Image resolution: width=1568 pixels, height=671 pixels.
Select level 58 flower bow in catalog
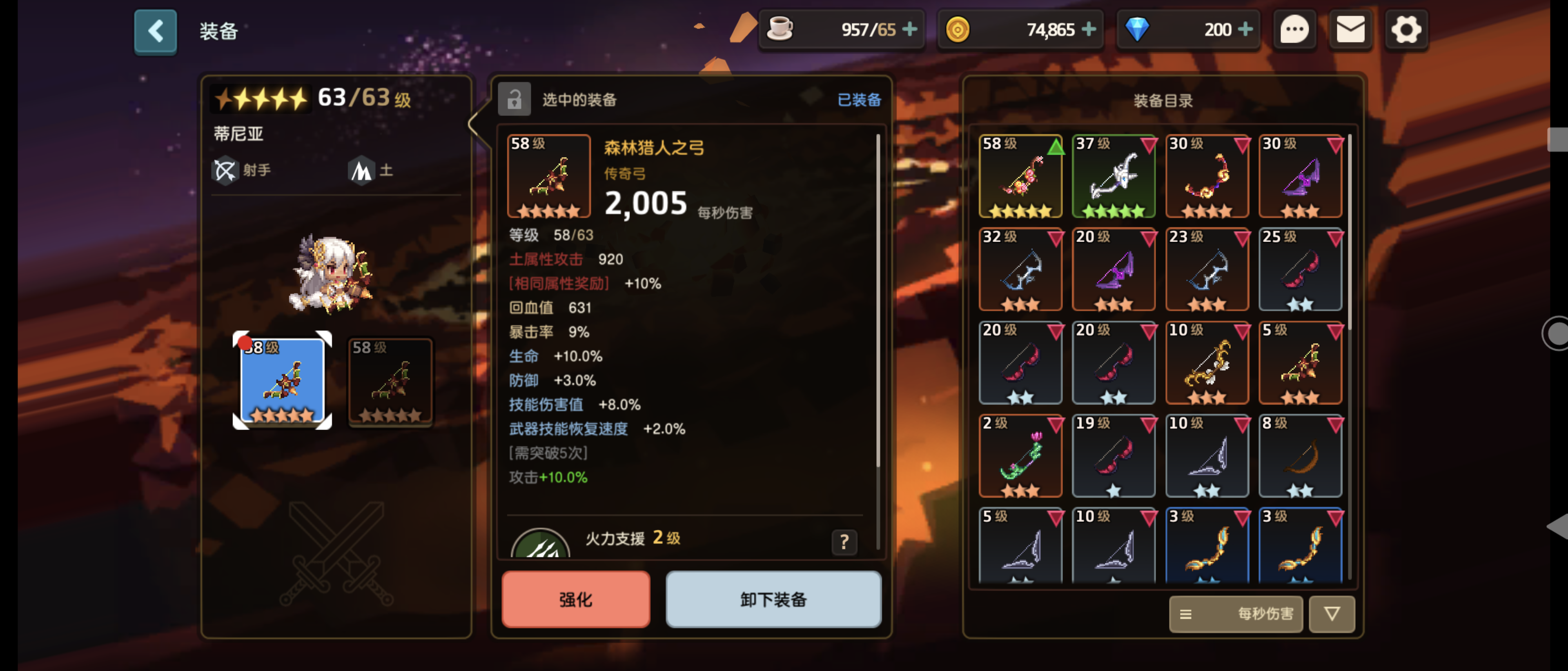pyautogui.click(x=1020, y=176)
